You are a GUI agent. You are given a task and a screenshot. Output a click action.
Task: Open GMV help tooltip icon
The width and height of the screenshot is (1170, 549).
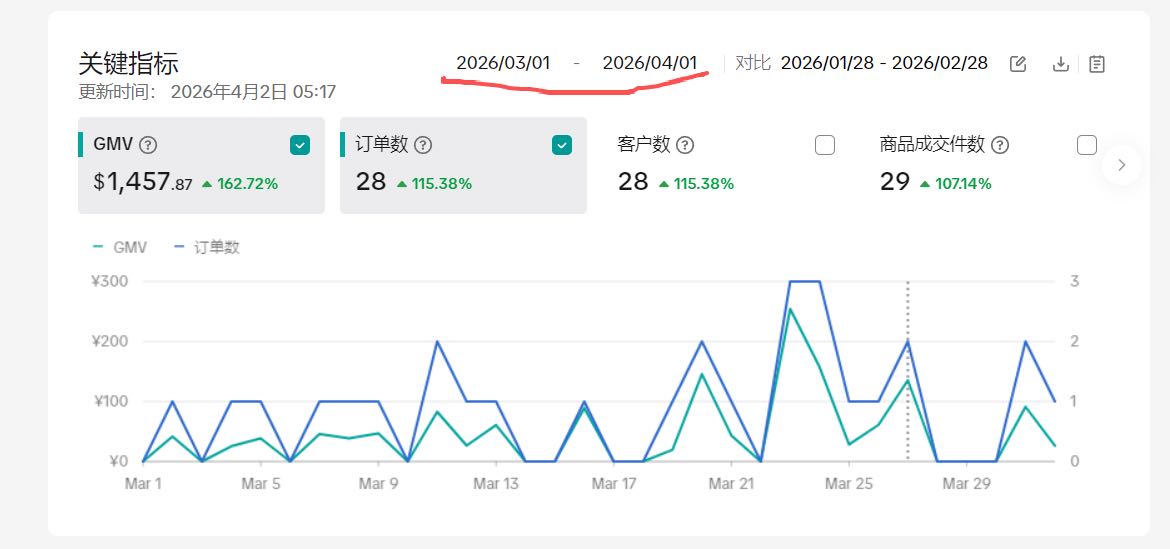click(x=148, y=145)
